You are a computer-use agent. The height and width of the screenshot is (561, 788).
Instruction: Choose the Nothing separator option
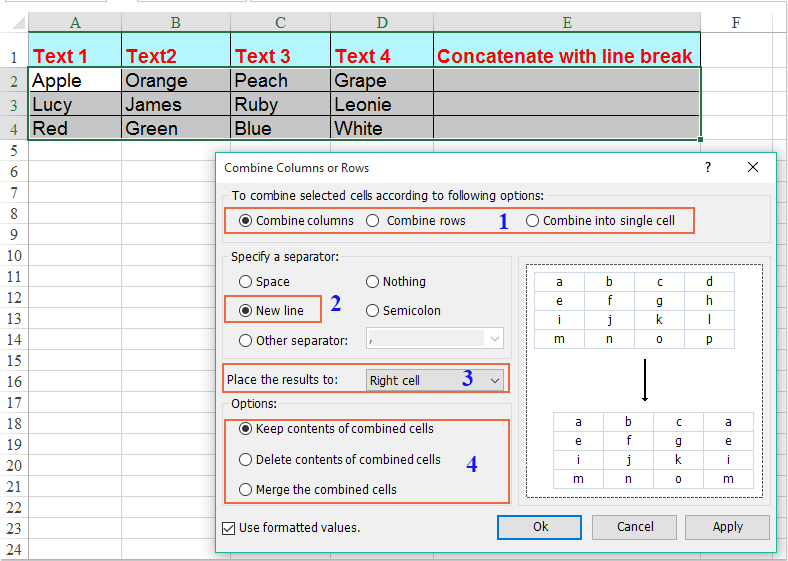373,282
